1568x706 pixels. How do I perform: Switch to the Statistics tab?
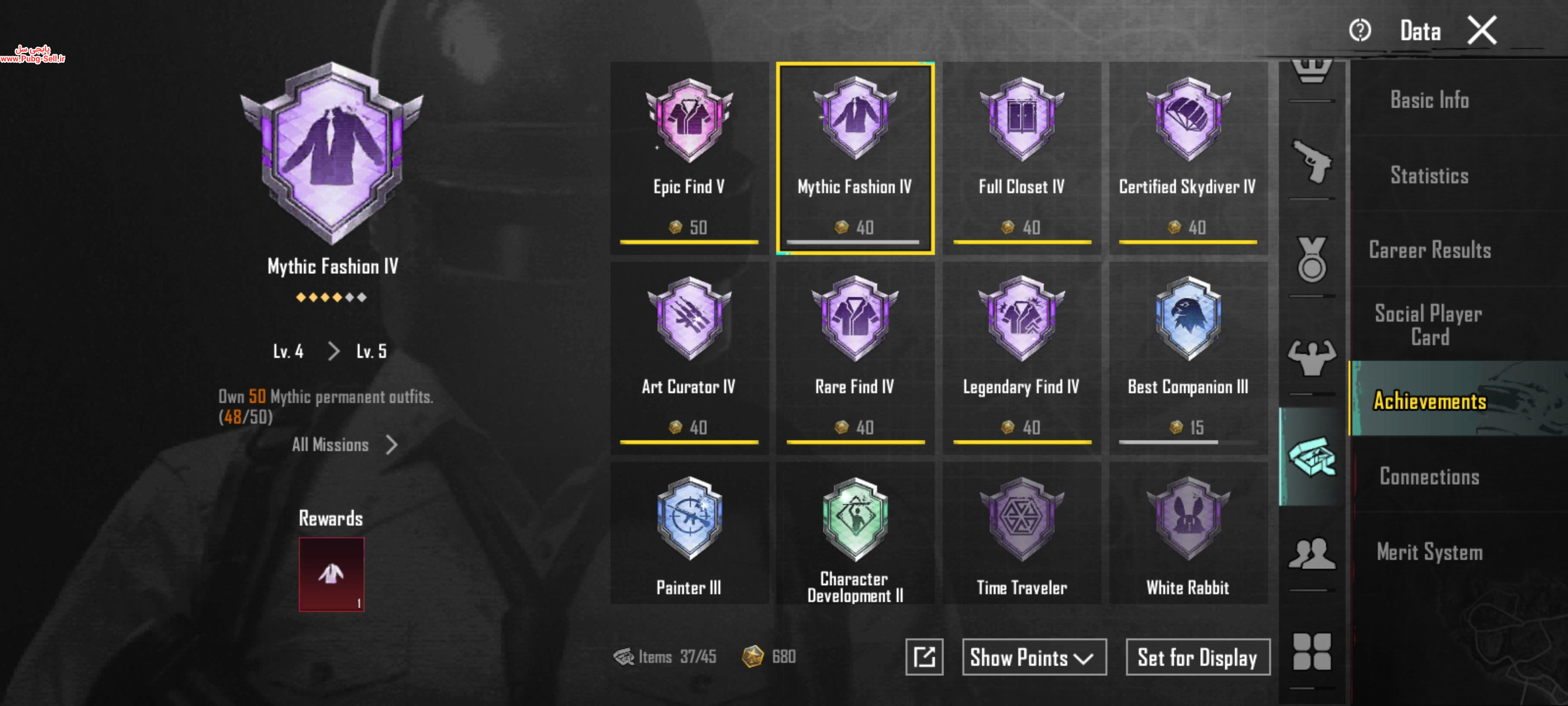(1429, 175)
